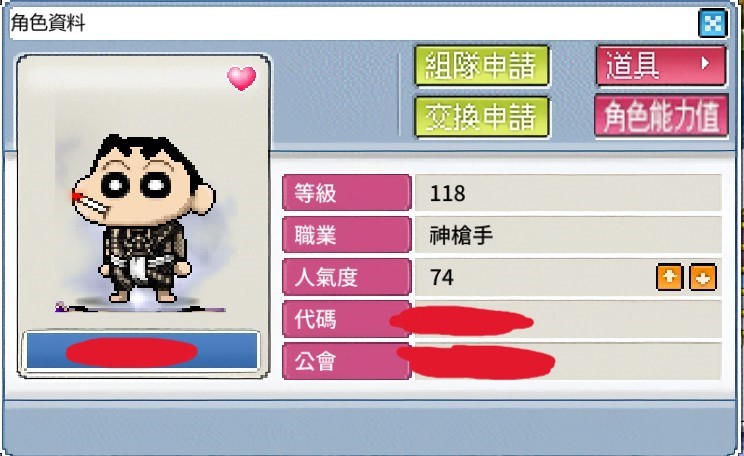Click the 人氣度 label
Image resolution: width=744 pixels, height=456 pixels.
[x=346, y=277]
